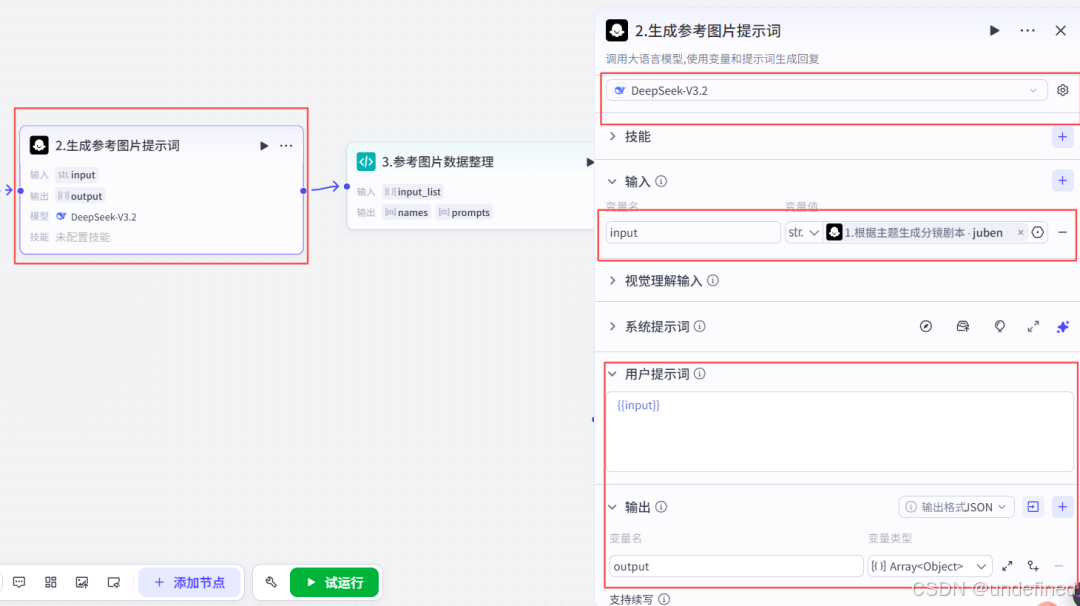Screen dimensions: 1080x606
Task: Expand the 技能 section
Action: click(x=637, y=135)
